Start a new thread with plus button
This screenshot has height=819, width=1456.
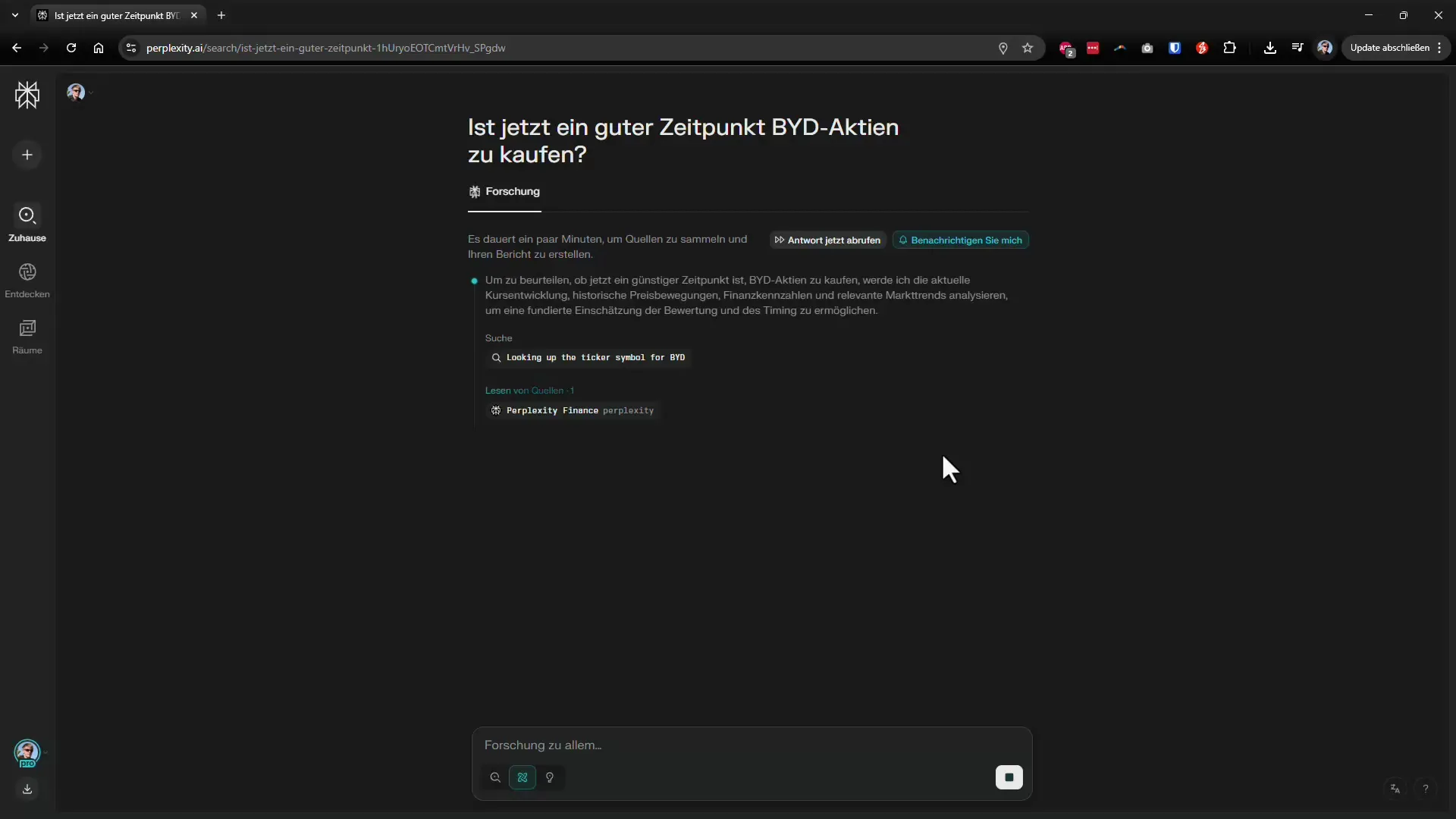[x=27, y=155]
